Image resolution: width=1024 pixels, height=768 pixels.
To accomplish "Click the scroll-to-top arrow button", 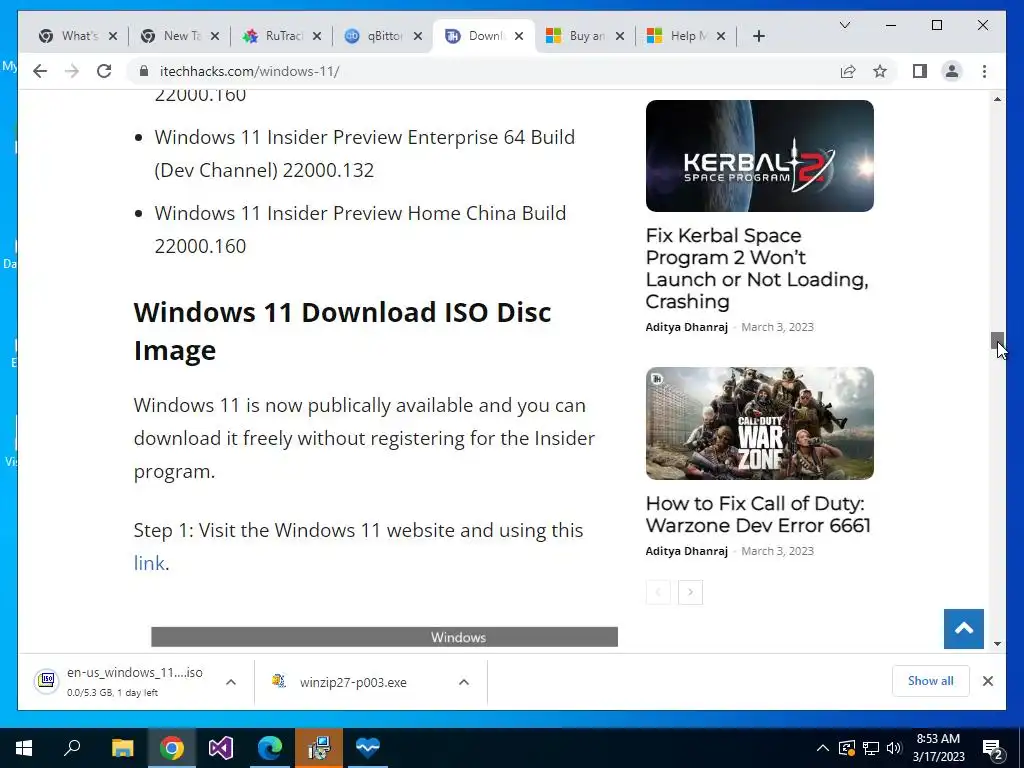I will (x=964, y=629).
